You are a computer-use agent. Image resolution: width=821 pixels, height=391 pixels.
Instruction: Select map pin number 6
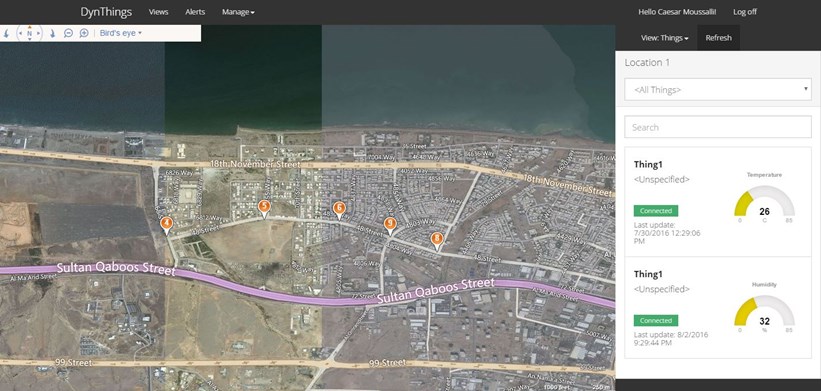[339, 210]
